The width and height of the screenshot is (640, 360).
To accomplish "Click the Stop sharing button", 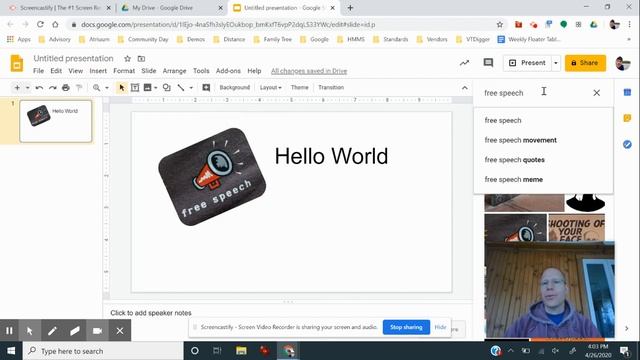I will (406, 327).
